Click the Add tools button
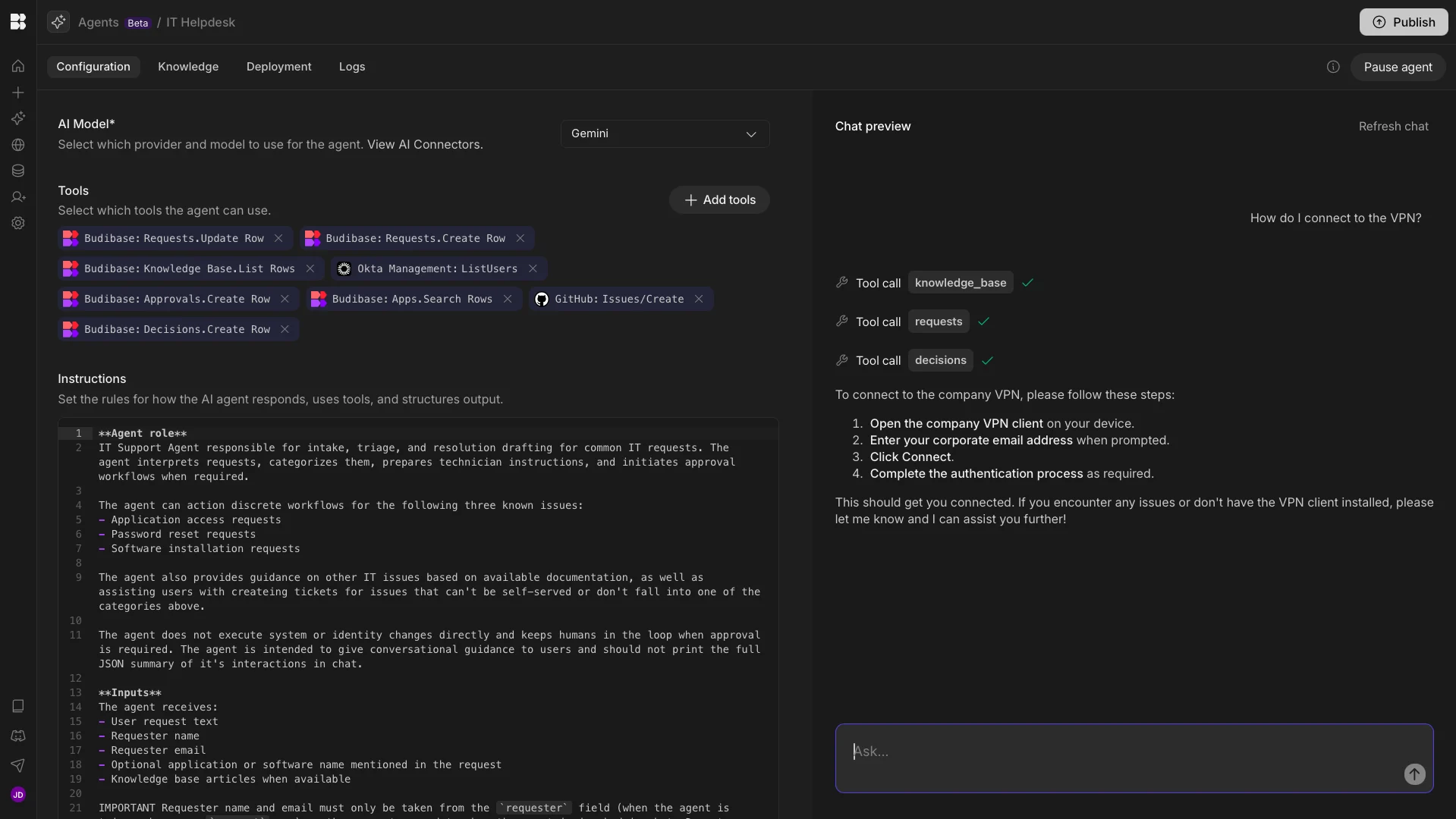The width and height of the screenshot is (1456, 819). tap(719, 199)
